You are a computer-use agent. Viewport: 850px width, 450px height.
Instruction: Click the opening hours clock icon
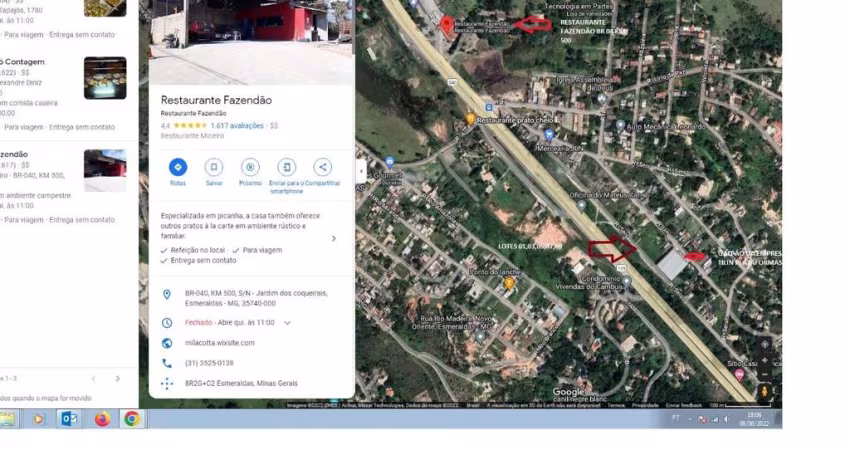click(167, 323)
